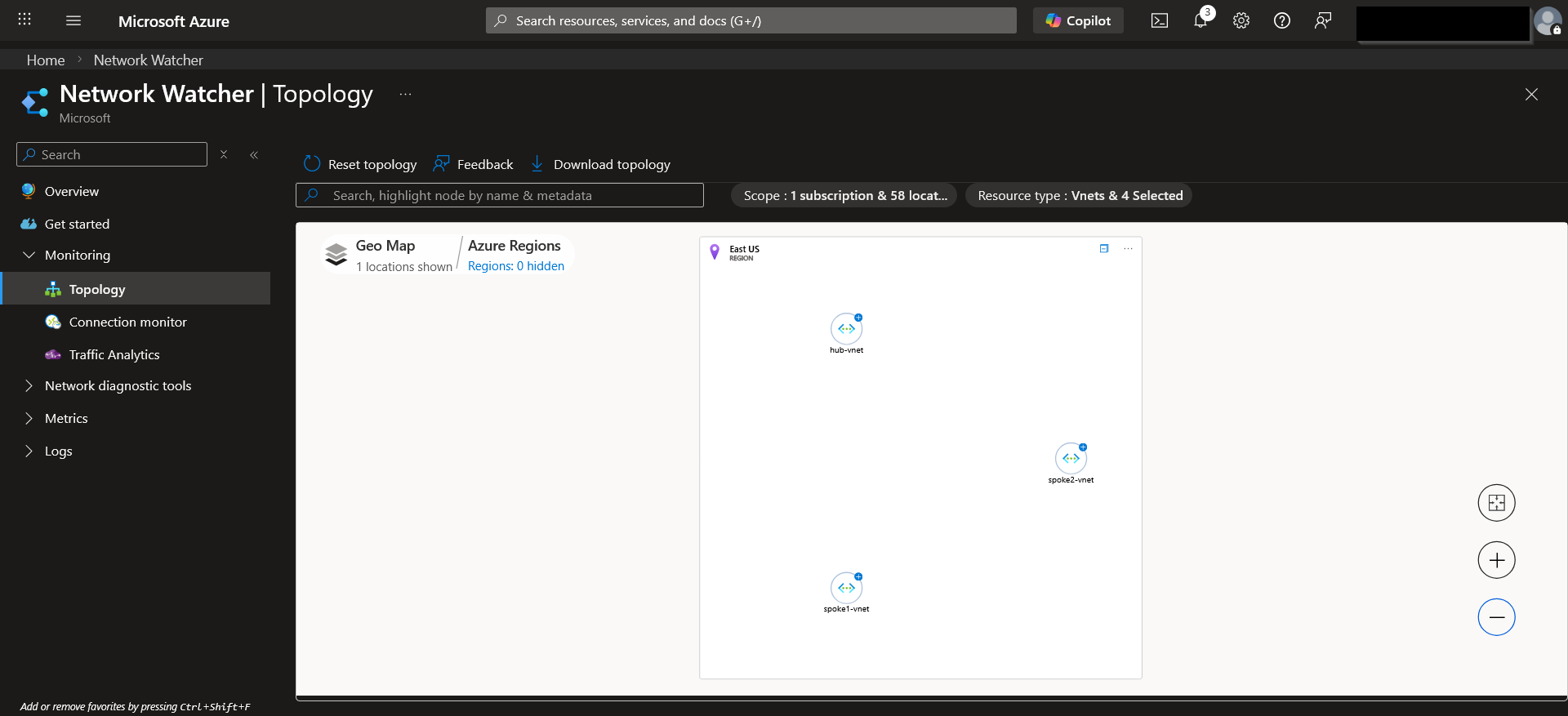The width and height of the screenshot is (1568, 716).
Task: Click the hub-vnet node icon
Action: [x=846, y=329]
